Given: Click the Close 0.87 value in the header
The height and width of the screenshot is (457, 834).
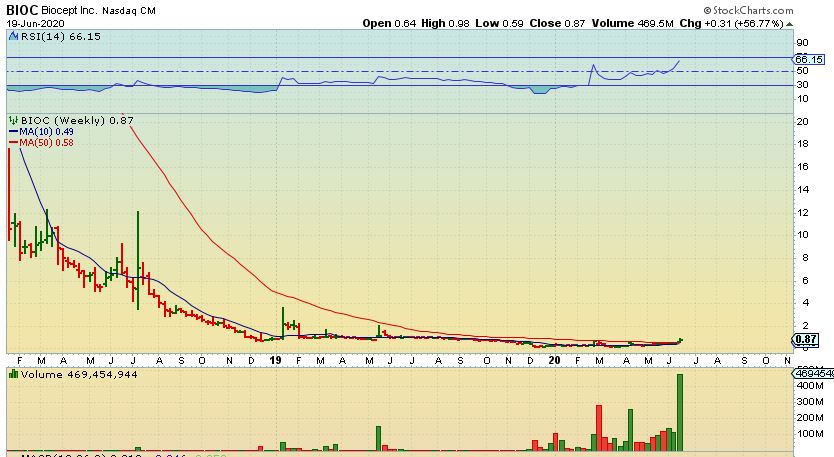Looking at the screenshot, I should pyautogui.click(x=557, y=23).
